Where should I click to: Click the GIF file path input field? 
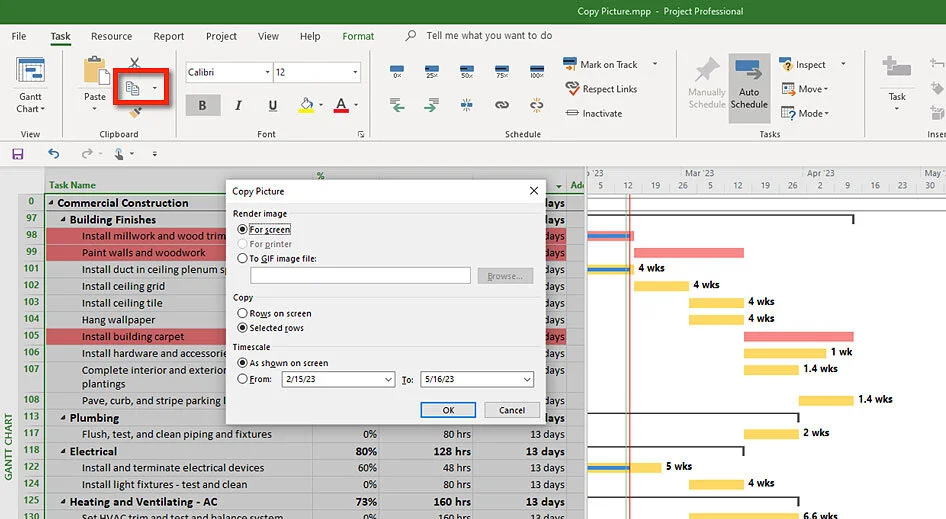tap(360, 276)
